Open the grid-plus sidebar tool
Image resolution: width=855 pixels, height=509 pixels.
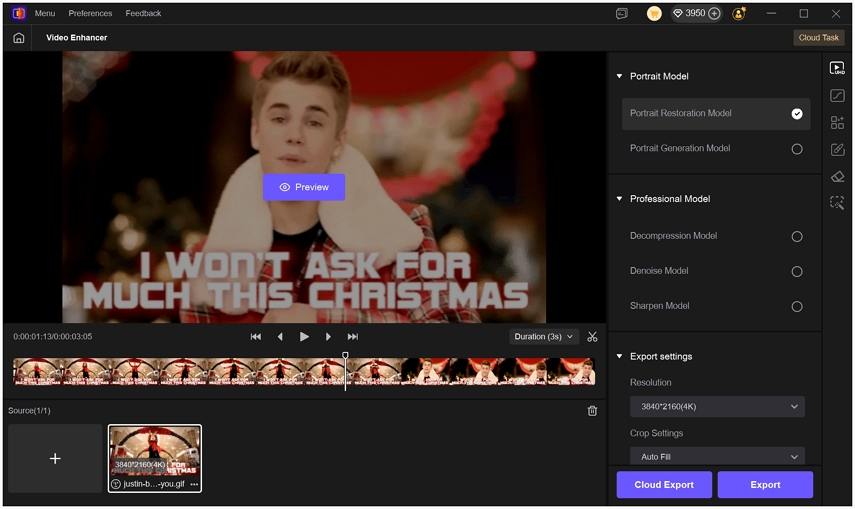(x=837, y=122)
